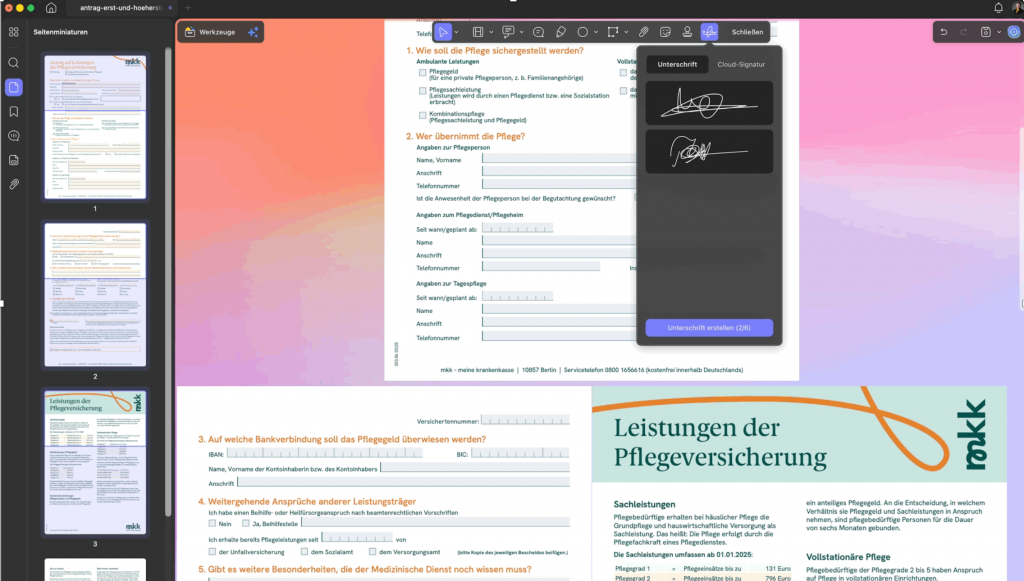Check the Pflegegeld checkbox

pyautogui.click(x=423, y=72)
